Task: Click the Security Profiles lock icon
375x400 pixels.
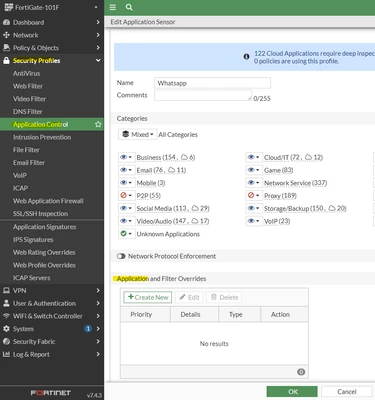Action: tap(6, 61)
